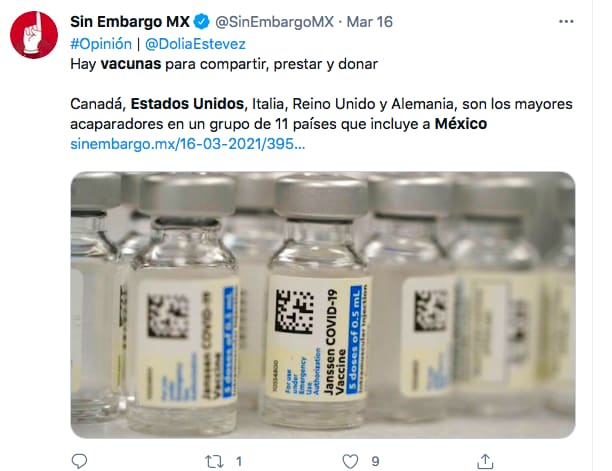Image resolution: width=612 pixels, height=471 pixels.
Task: Click the bold word vacunas
Action: (131, 64)
